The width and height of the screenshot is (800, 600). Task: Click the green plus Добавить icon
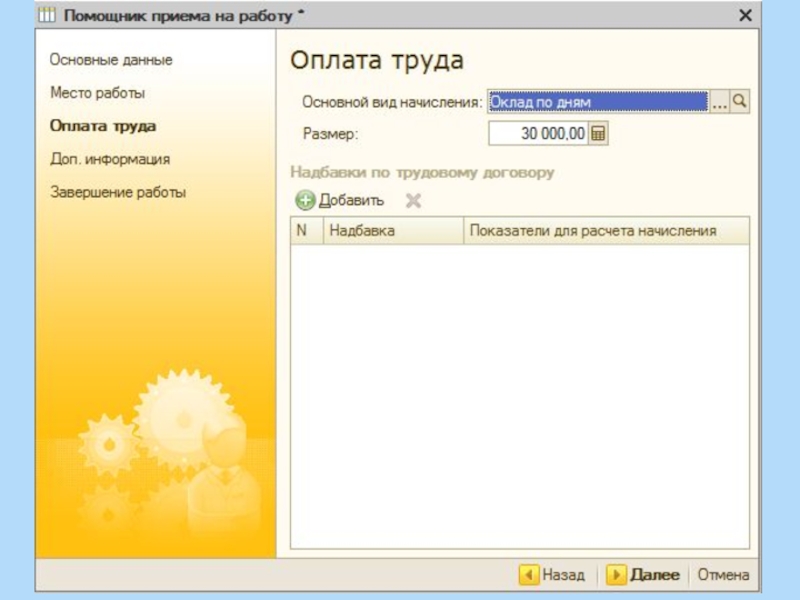coord(305,201)
